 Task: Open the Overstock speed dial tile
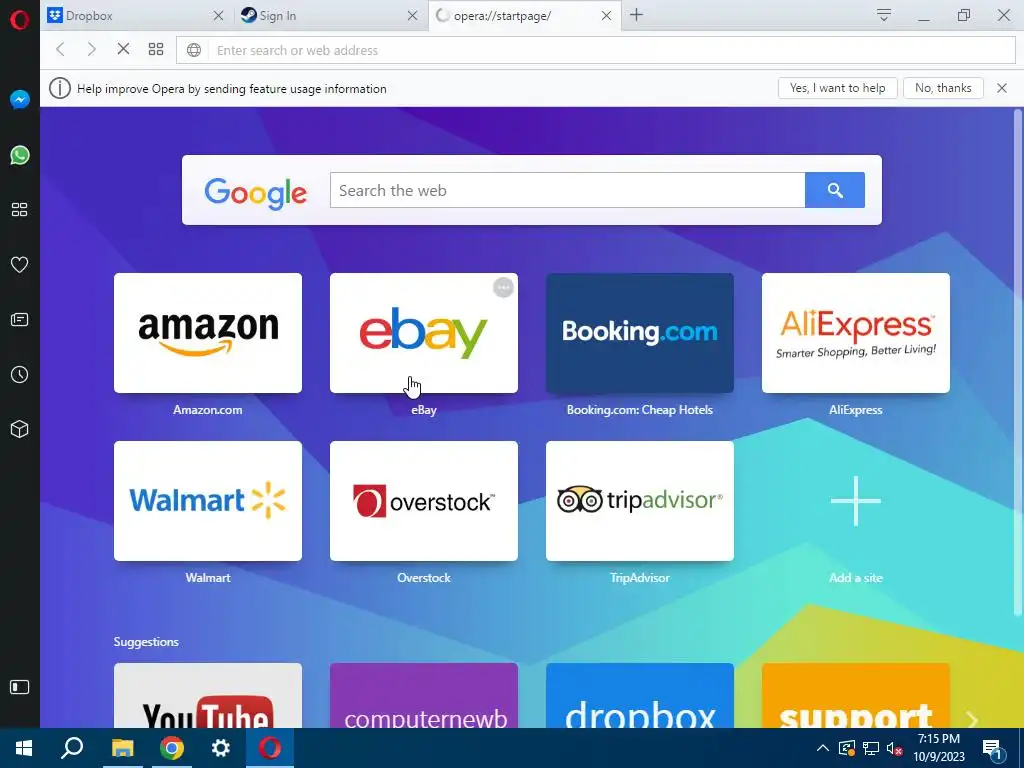coord(424,501)
